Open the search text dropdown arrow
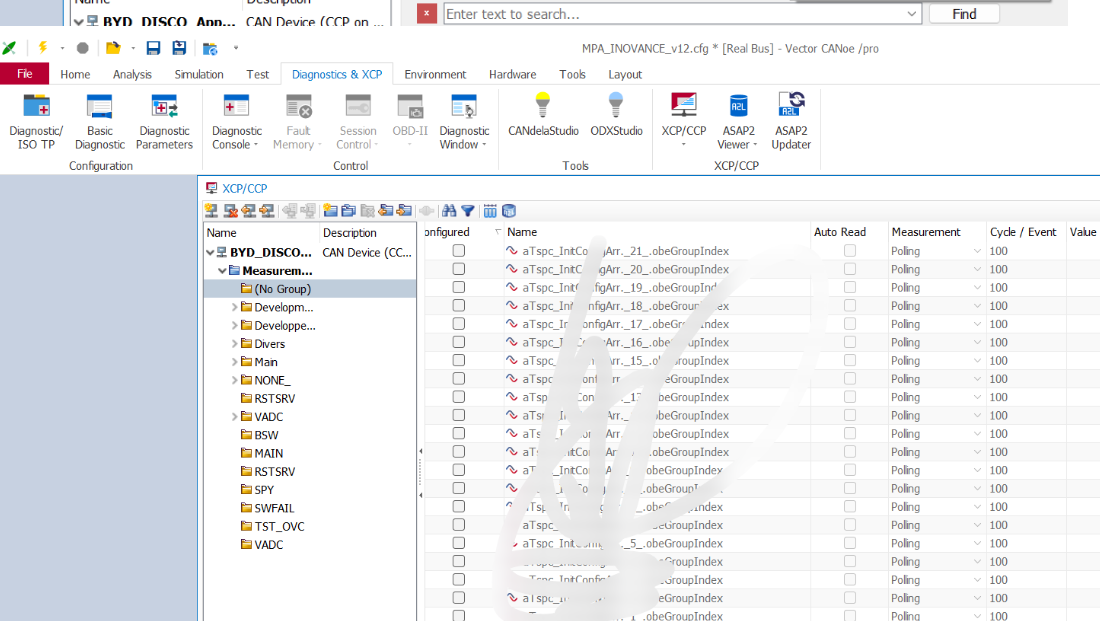1101x621 pixels. [x=911, y=14]
